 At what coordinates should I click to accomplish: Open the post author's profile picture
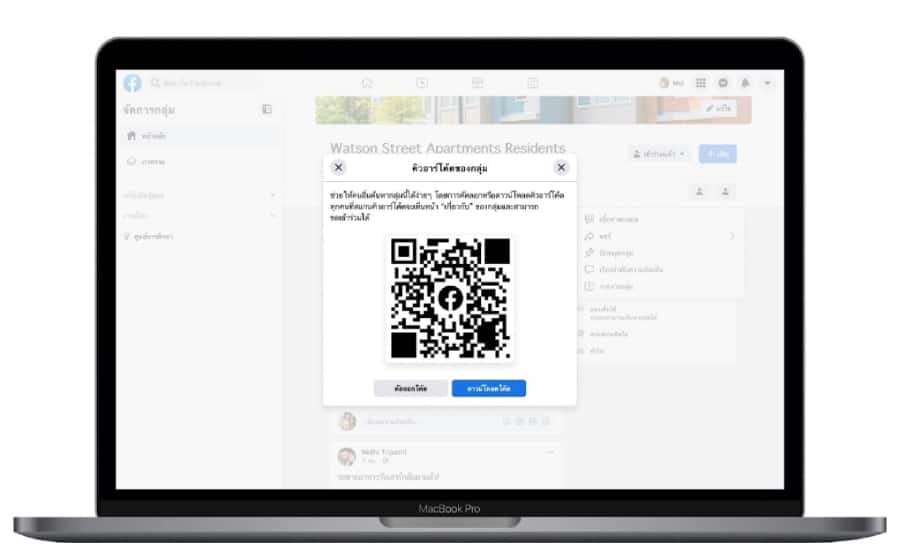347,456
